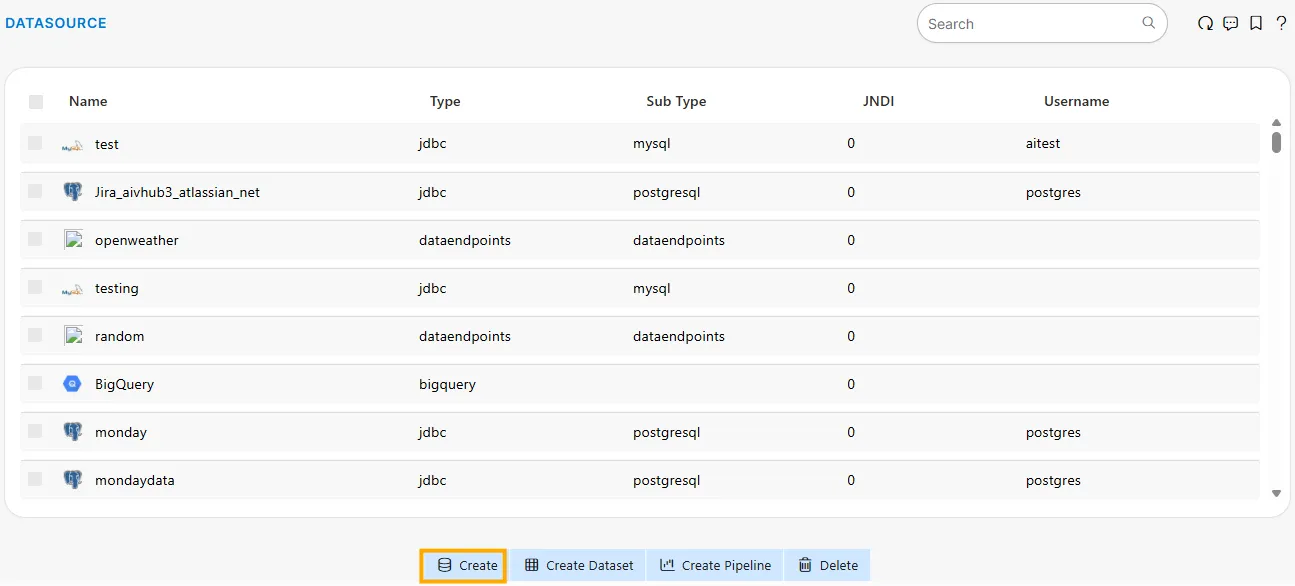Screen dimensions: 1295x586
Task: Click the support headset icon
Action: tap(1205, 22)
